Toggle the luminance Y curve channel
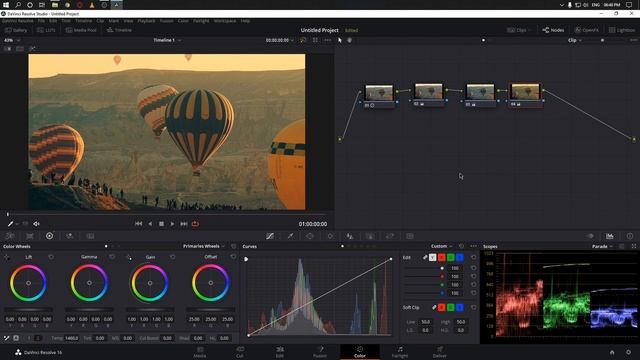The height and width of the screenshot is (360, 640). pyautogui.click(x=432, y=257)
